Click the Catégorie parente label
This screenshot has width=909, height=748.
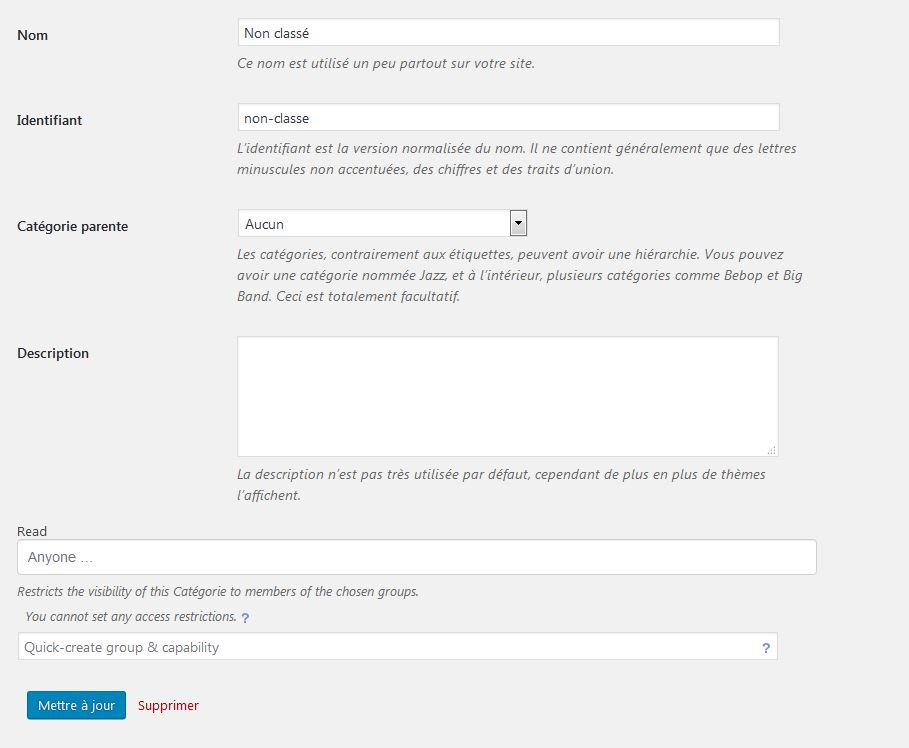[72, 226]
